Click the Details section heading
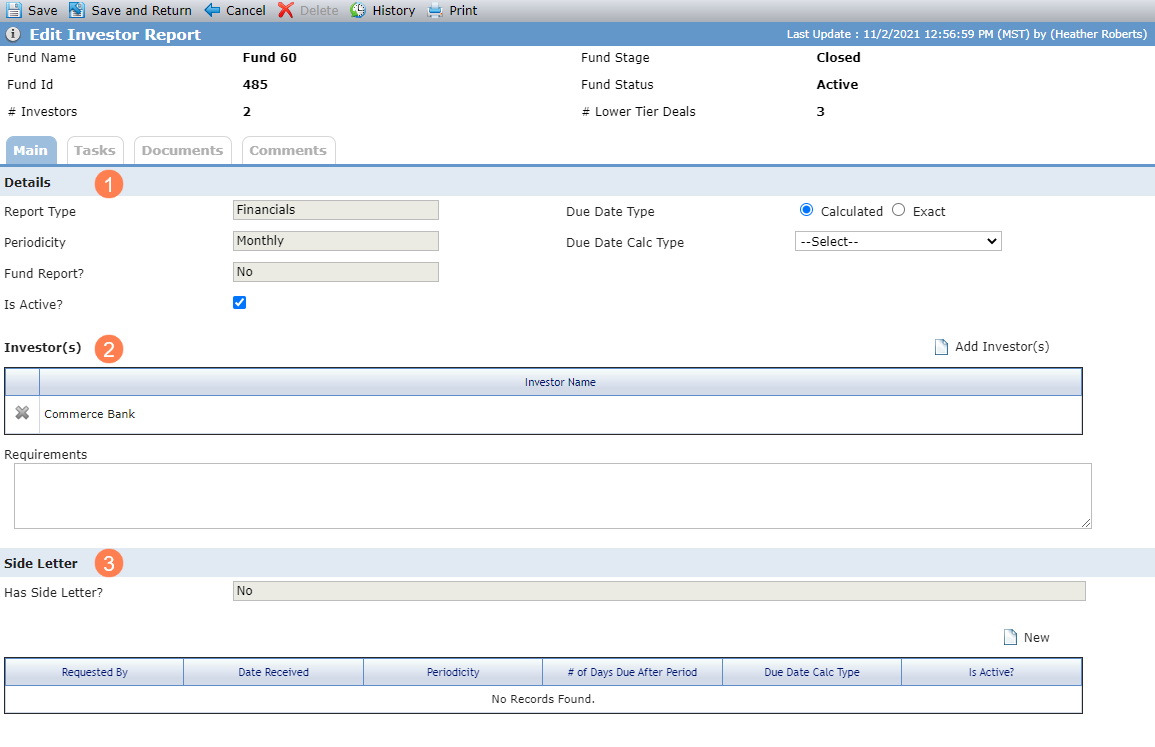This screenshot has width=1155, height=747. (27, 183)
